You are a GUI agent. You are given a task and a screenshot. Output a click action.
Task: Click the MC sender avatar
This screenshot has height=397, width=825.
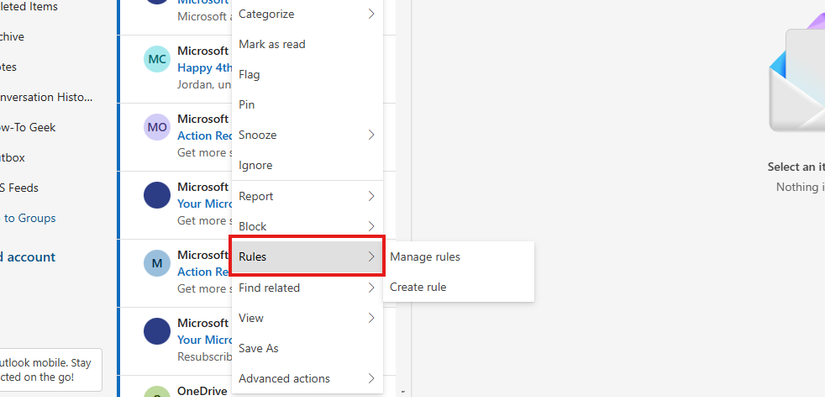pos(157,59)
